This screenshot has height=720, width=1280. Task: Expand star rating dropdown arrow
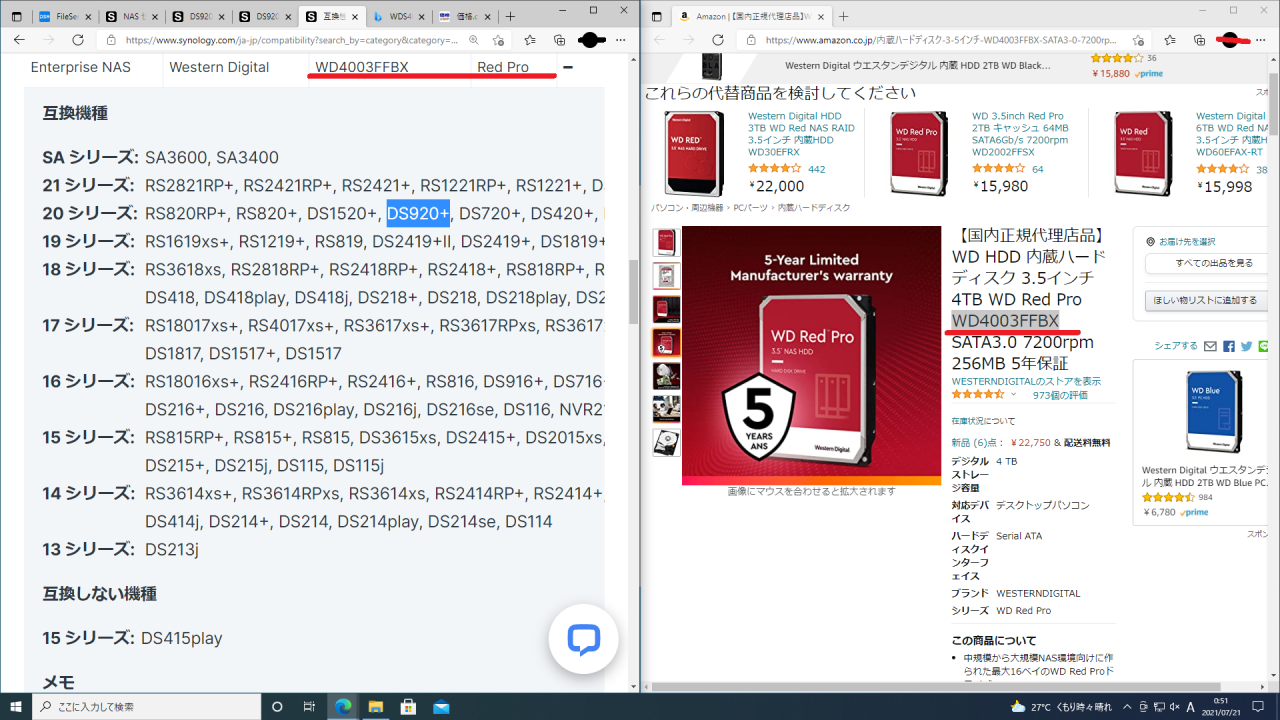click(x=1014, y=395)
